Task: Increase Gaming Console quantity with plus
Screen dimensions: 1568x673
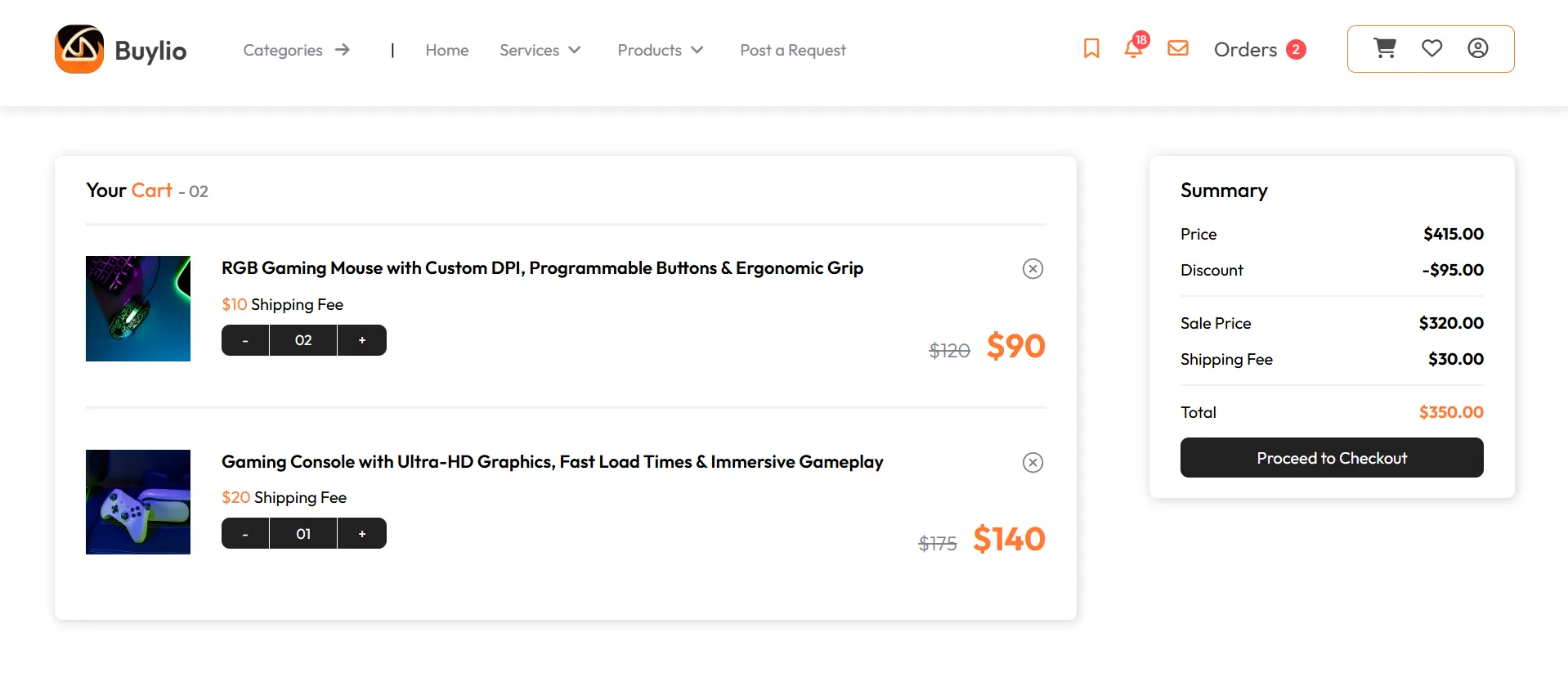Action: (x=362, y=534)
